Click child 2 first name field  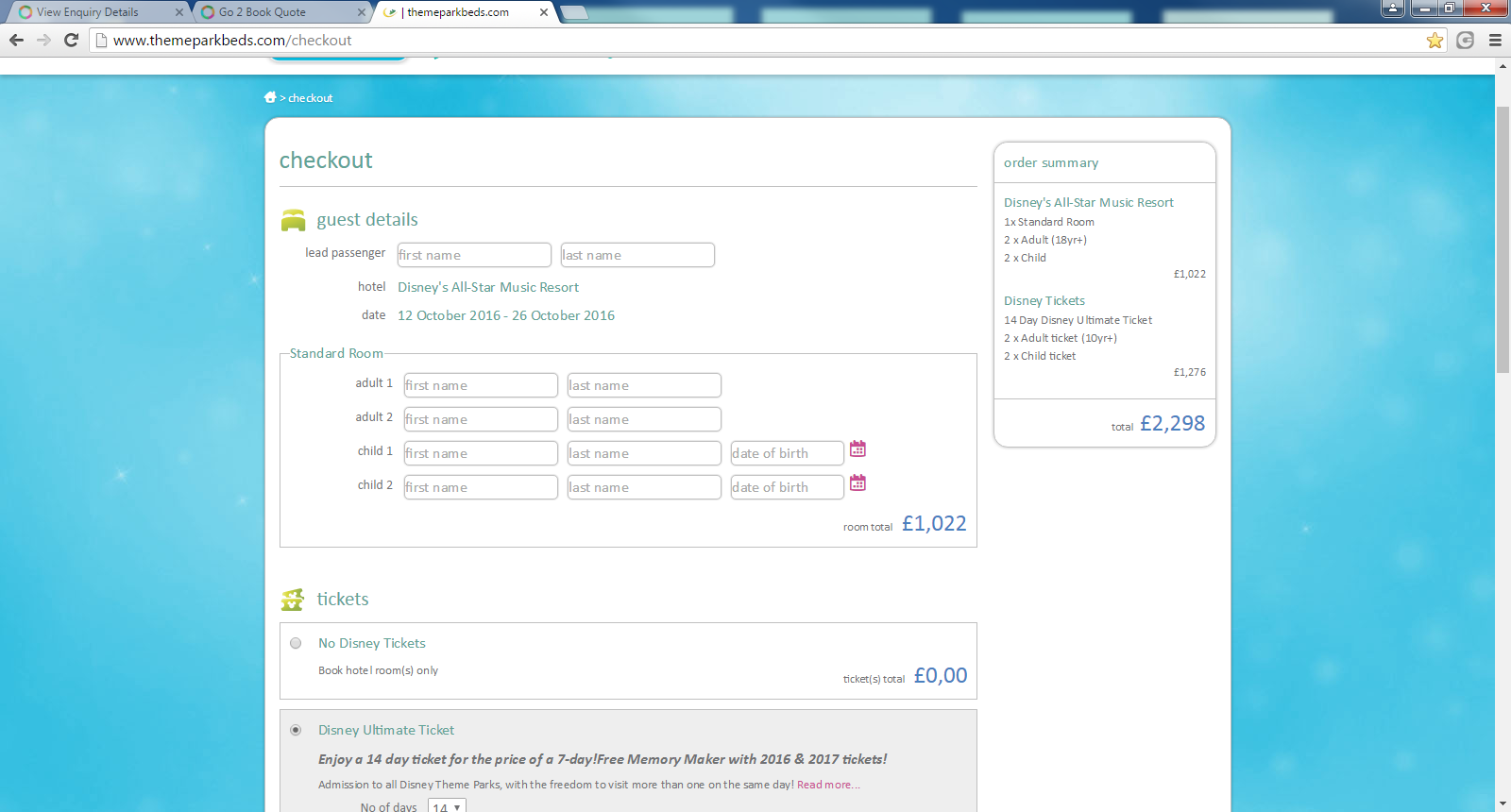tap(481, 487)
